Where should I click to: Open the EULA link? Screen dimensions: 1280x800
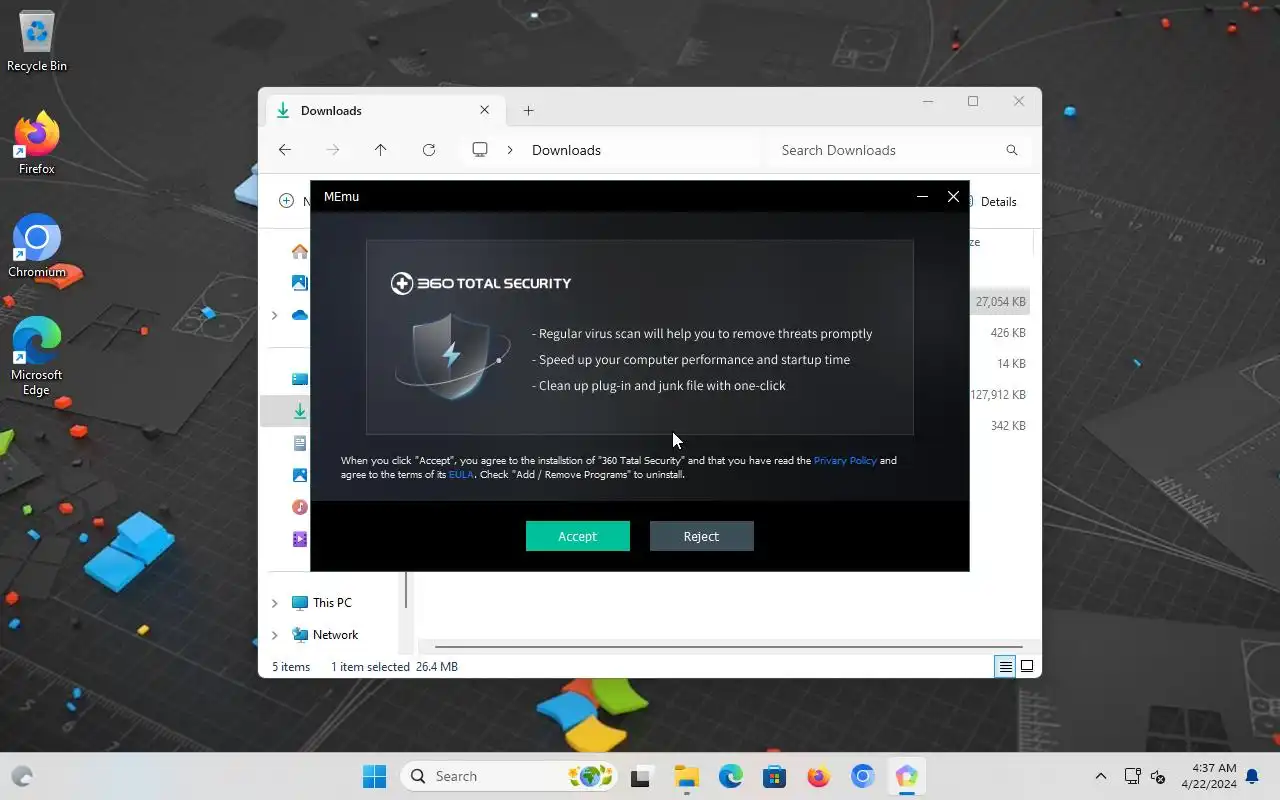click(461, 475)
